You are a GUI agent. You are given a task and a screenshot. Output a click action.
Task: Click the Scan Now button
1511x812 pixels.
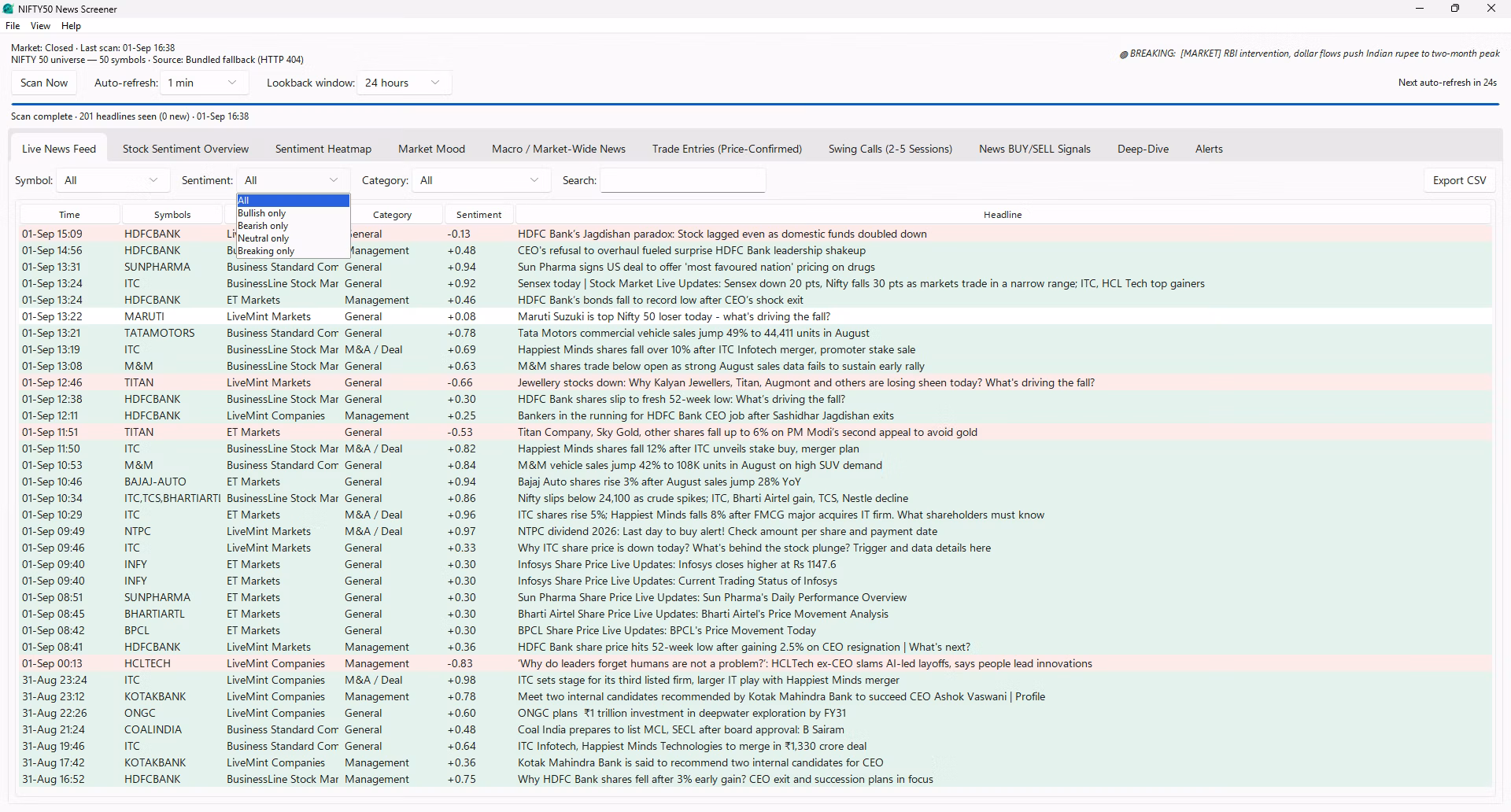coord(44,83)
